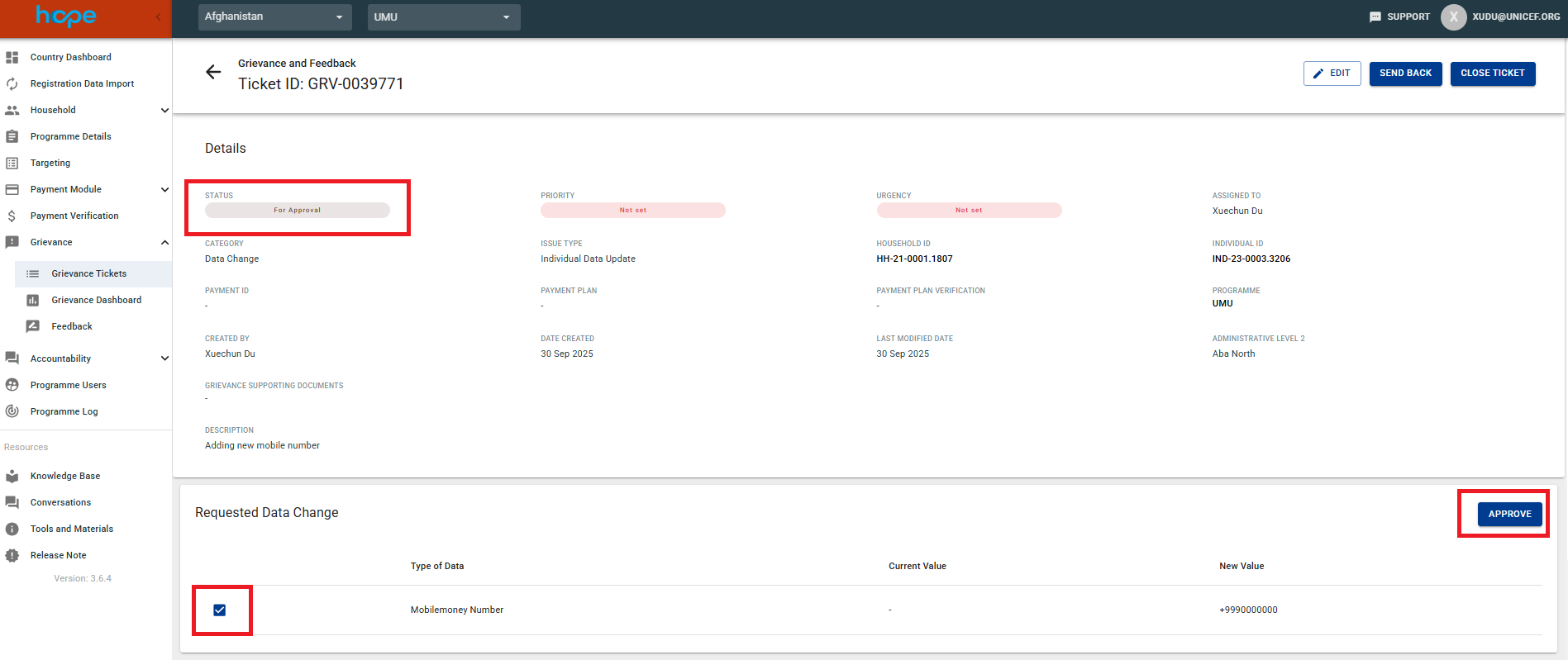
Task: Open Grievance Tickets in sidebar
Action: (89, 273)
